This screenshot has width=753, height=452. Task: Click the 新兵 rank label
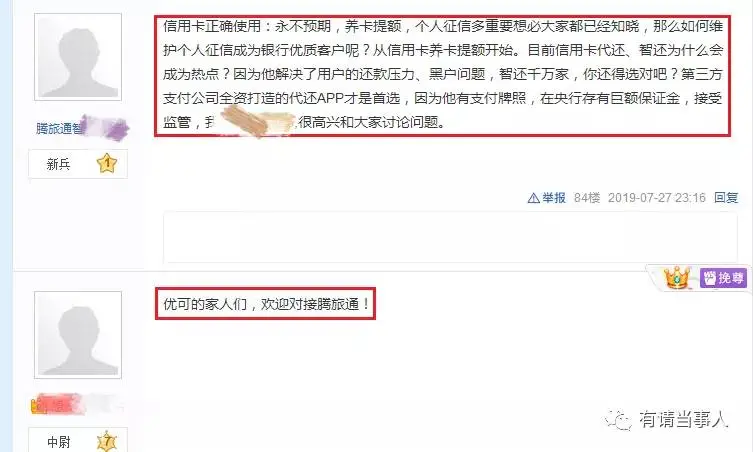[x=59, y=164]
